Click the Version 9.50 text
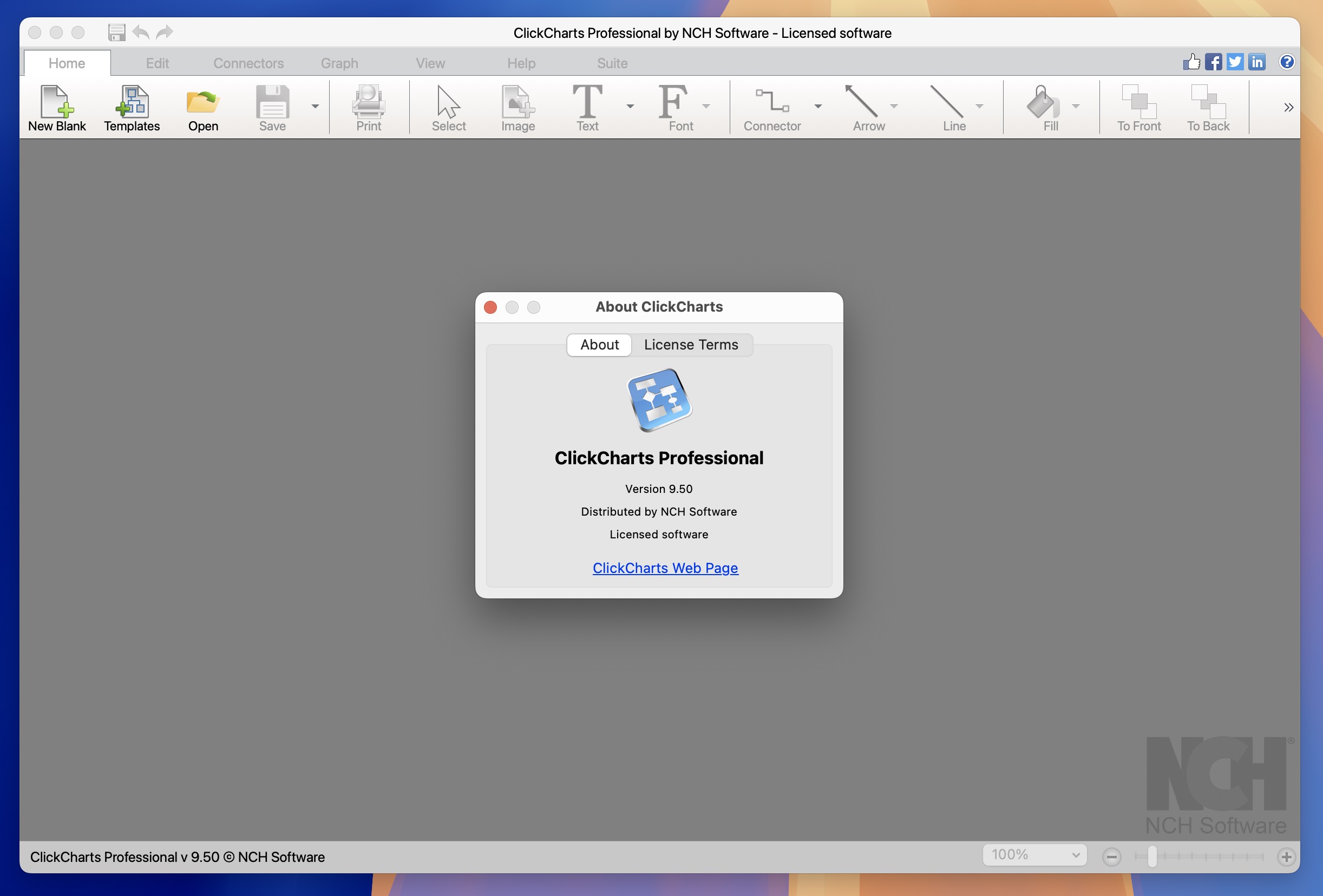 (x=659, y=489)
